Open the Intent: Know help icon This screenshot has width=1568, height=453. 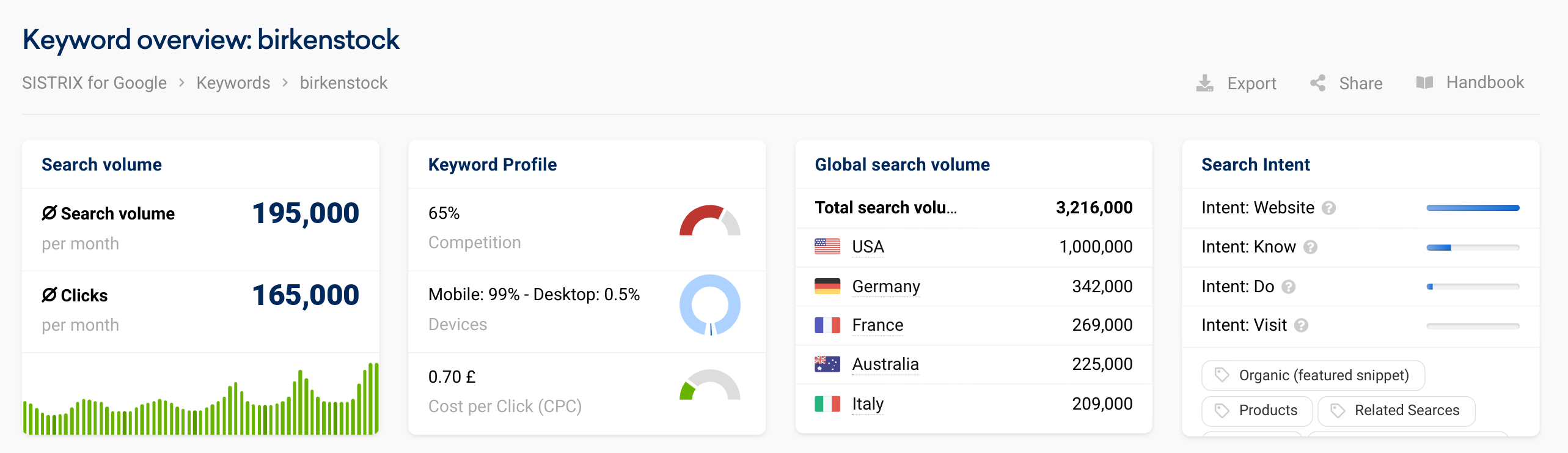(1310, 247)
